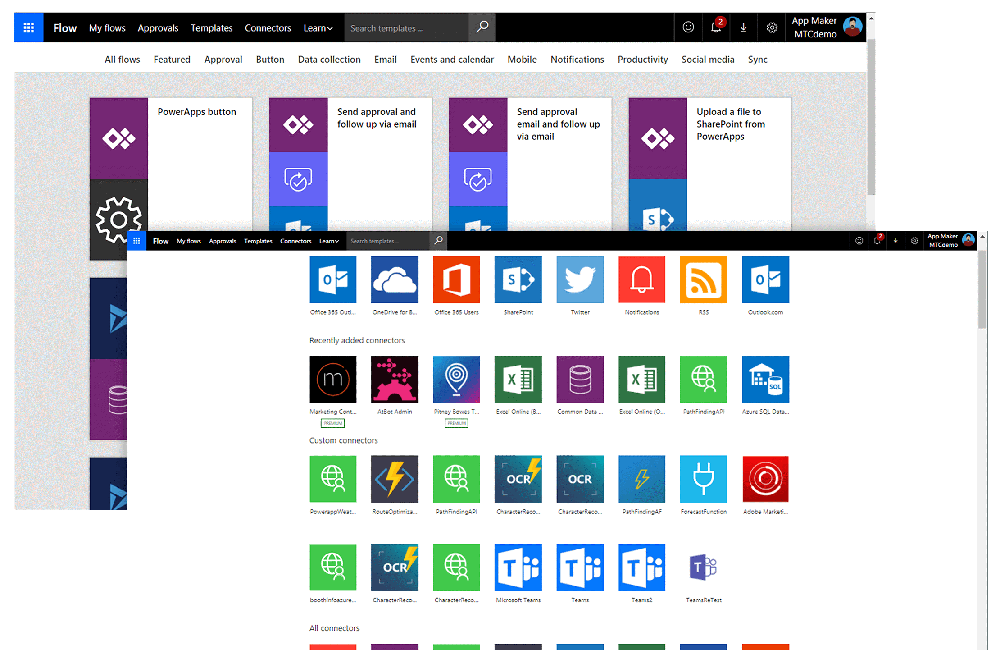
Task: Expand the Learn menu in Connectors window
Action: pos(329,241)
